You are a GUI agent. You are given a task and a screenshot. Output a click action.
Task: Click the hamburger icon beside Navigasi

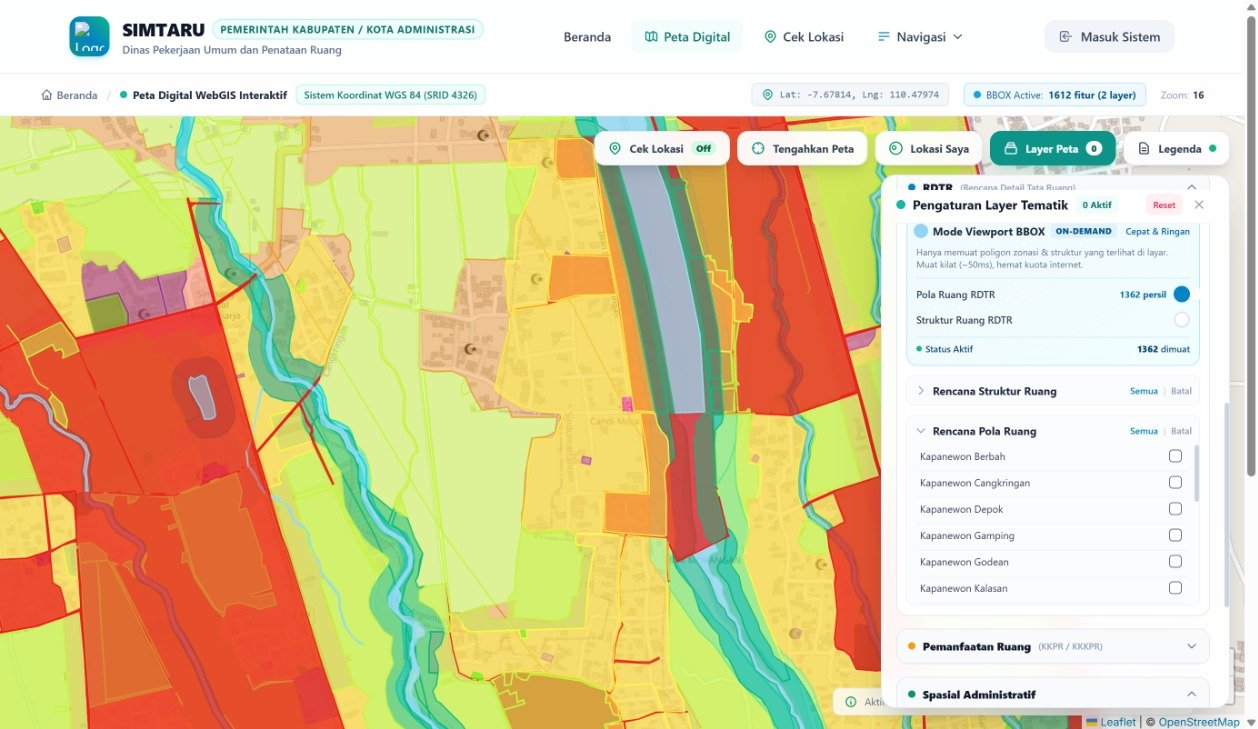[x=883, y=37]
